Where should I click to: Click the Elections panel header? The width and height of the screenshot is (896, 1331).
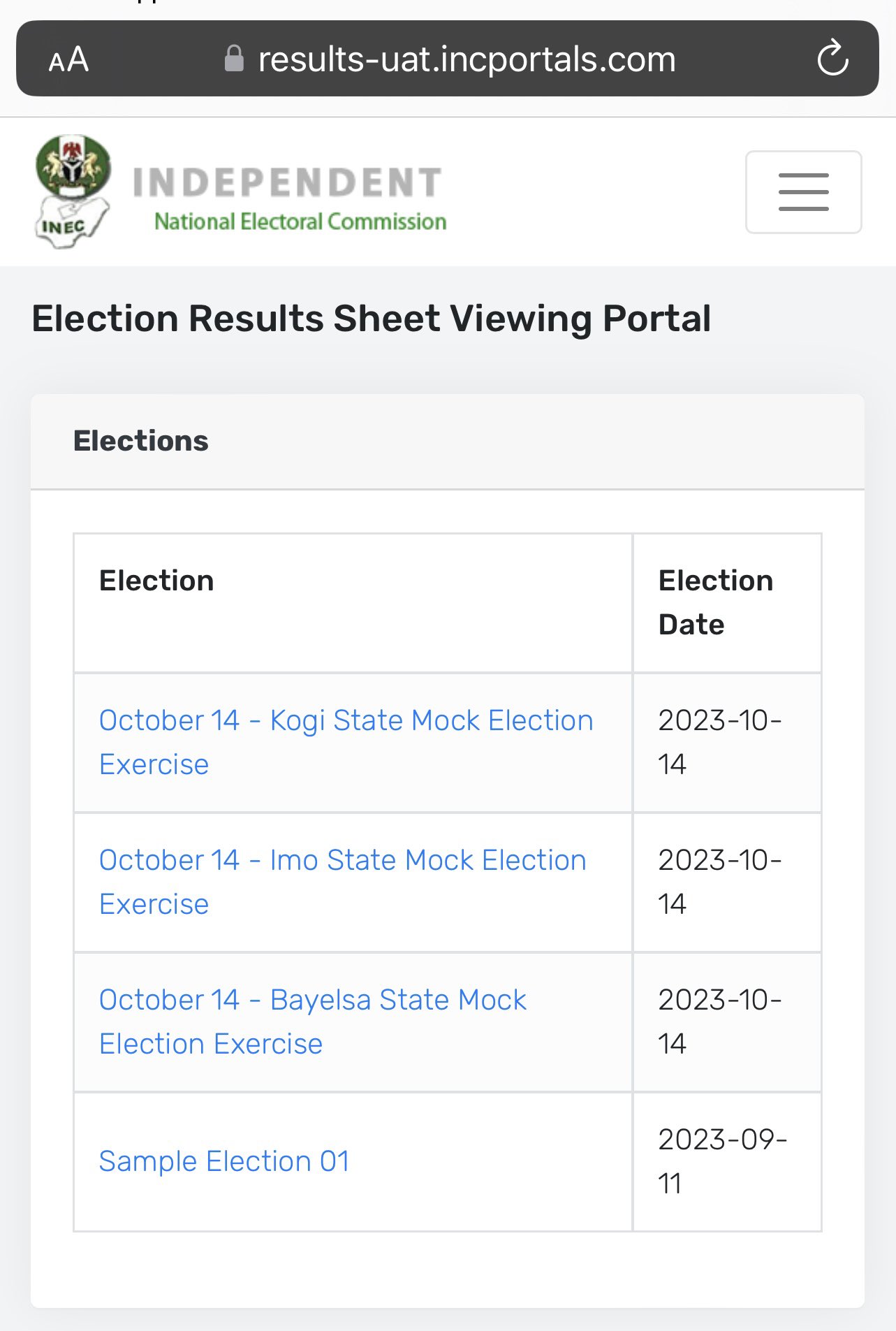(141, 442)
